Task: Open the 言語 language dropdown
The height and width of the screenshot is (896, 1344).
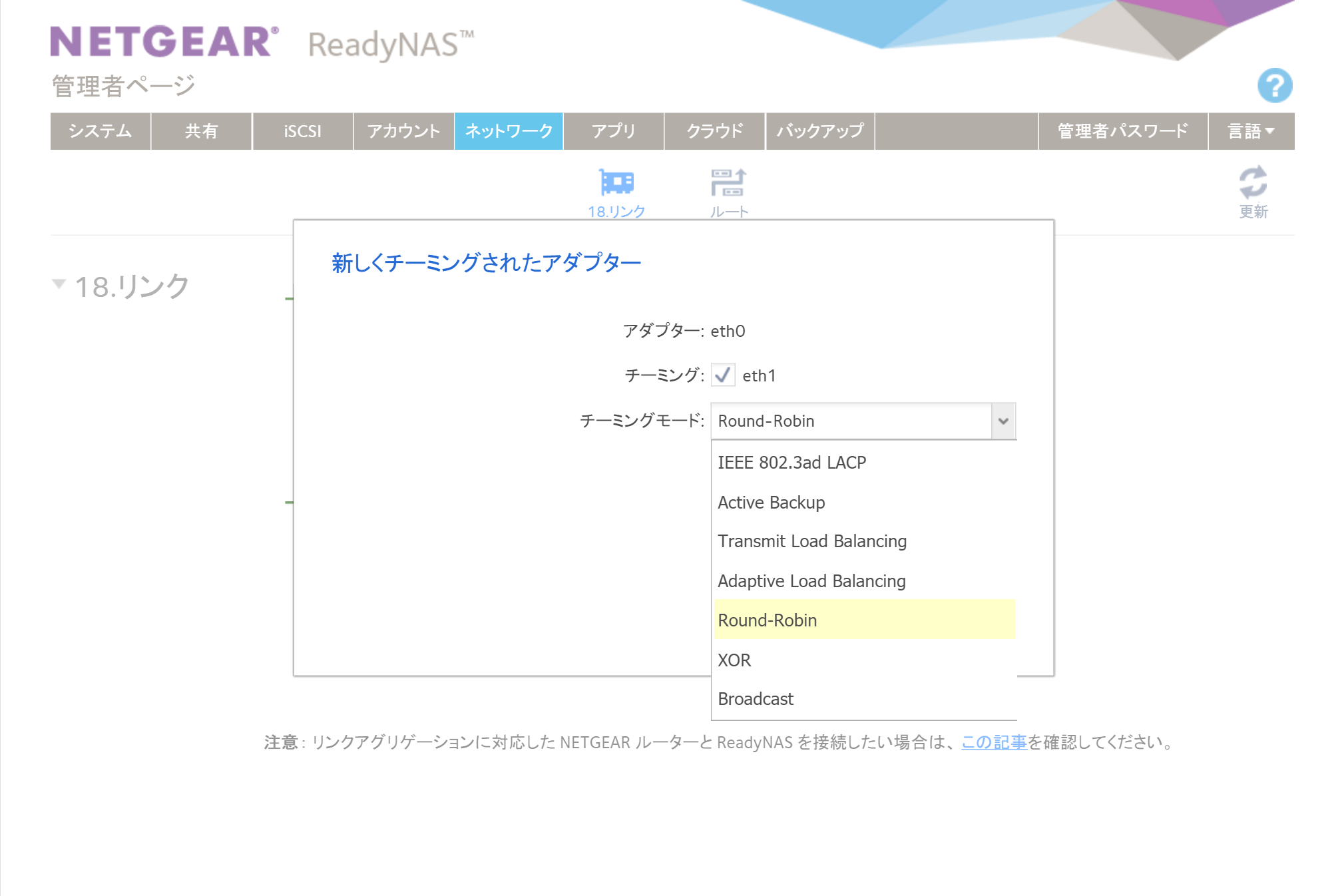Action: pyautogui.click(x=1251, y=131)
